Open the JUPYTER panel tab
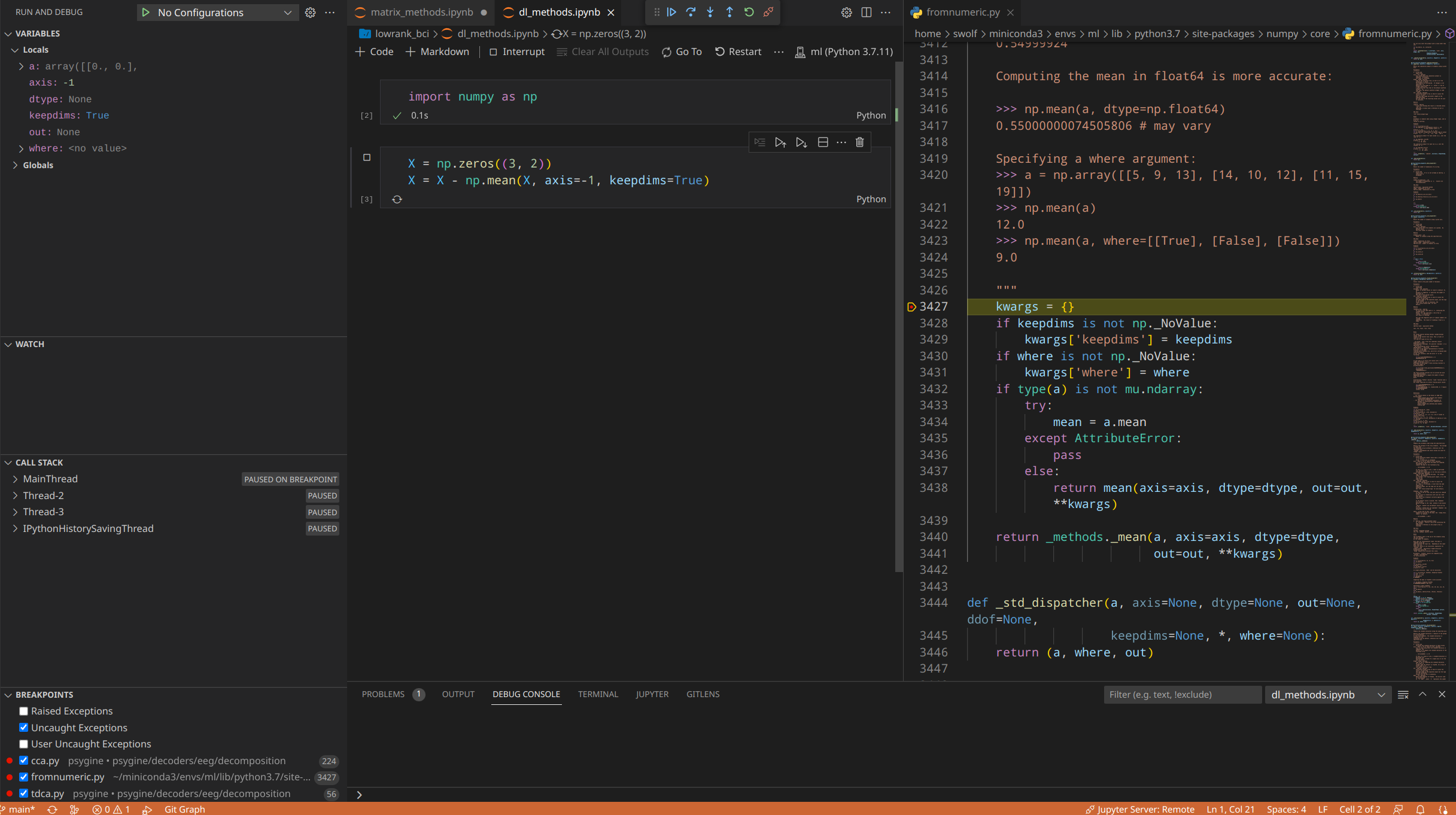This screenshot has height=815, width=1456. click(x=652, y=694)
